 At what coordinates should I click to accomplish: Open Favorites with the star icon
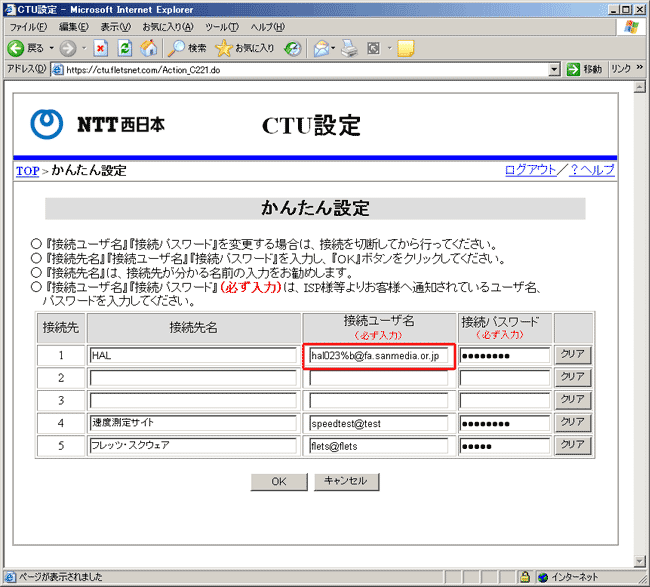[224, 49]
